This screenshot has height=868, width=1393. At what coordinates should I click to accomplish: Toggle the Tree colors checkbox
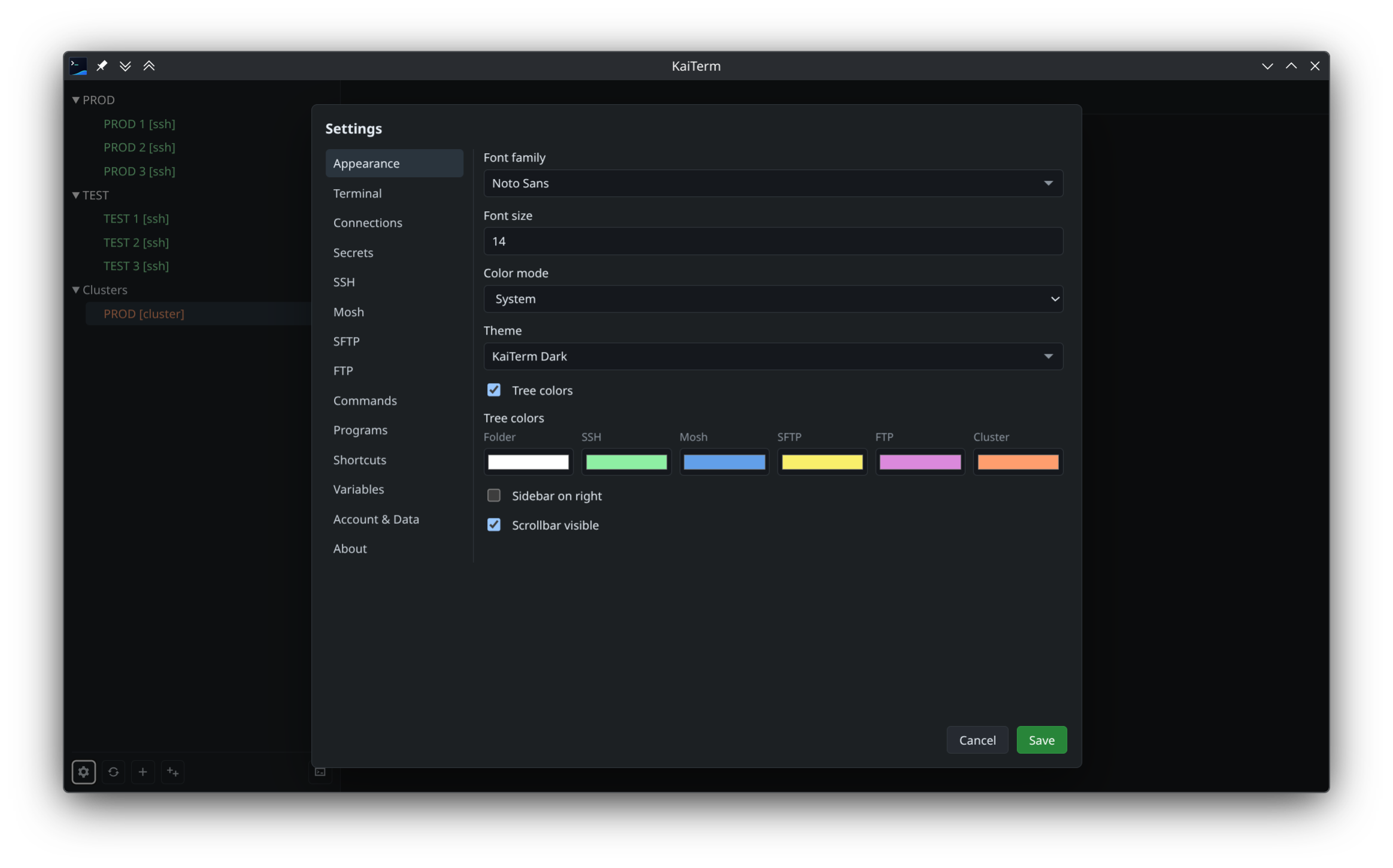coord(494,390)
